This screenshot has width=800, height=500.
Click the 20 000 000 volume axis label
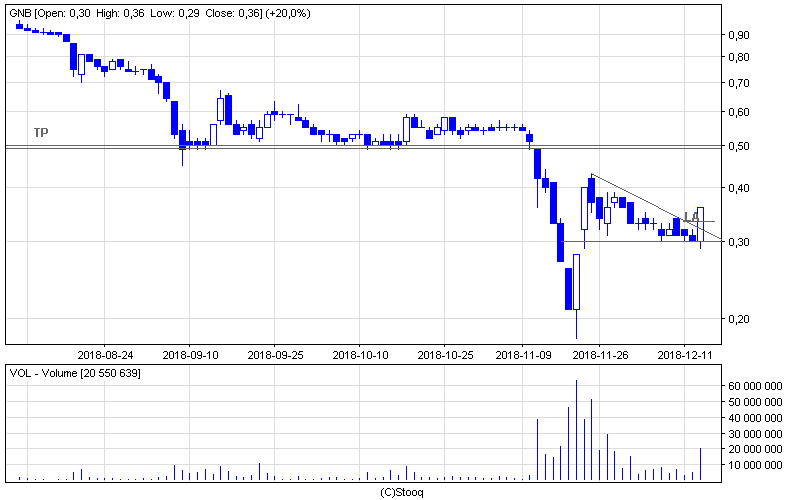[755, 449]
